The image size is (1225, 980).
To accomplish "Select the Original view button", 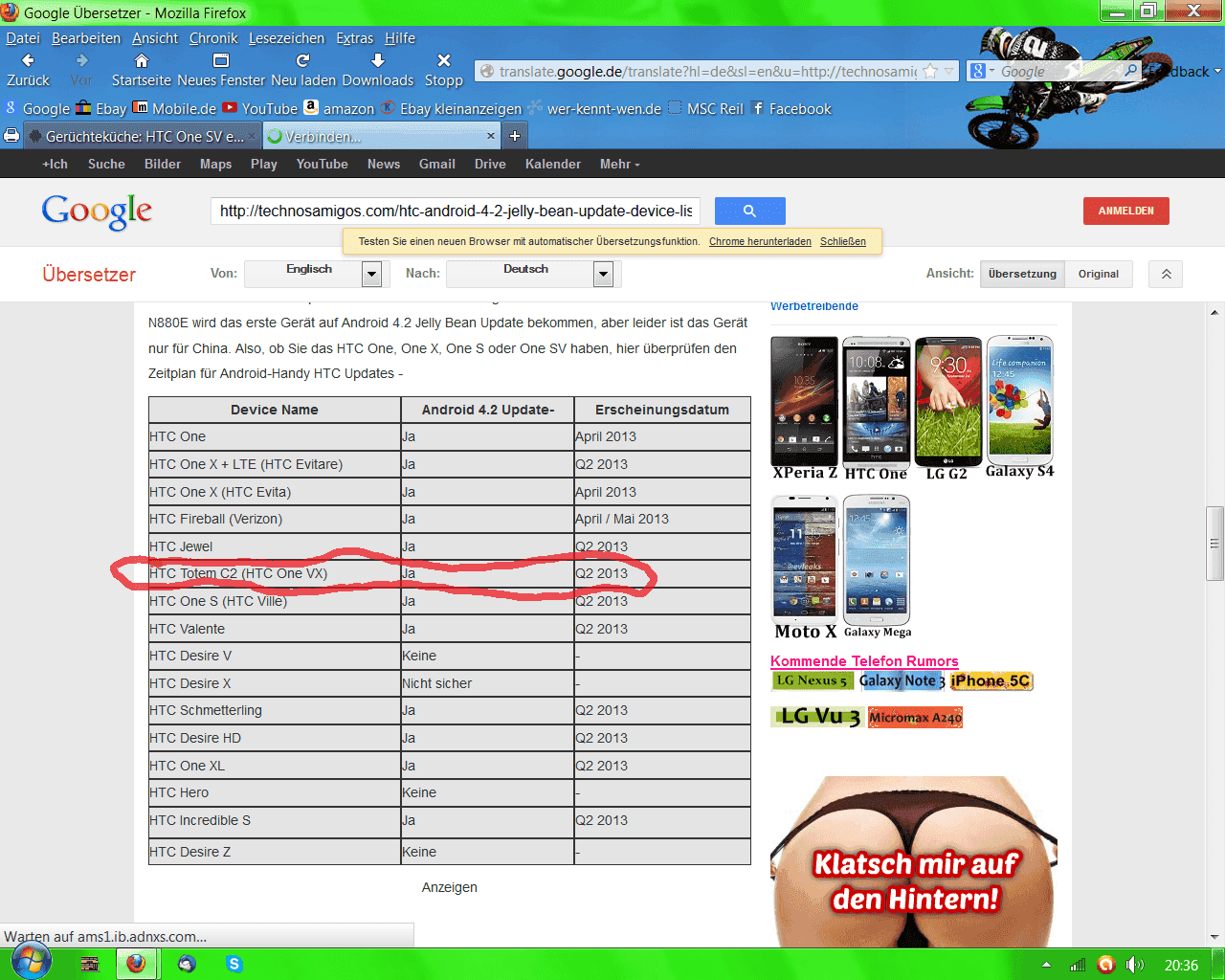I will [x=1099, y=274].
